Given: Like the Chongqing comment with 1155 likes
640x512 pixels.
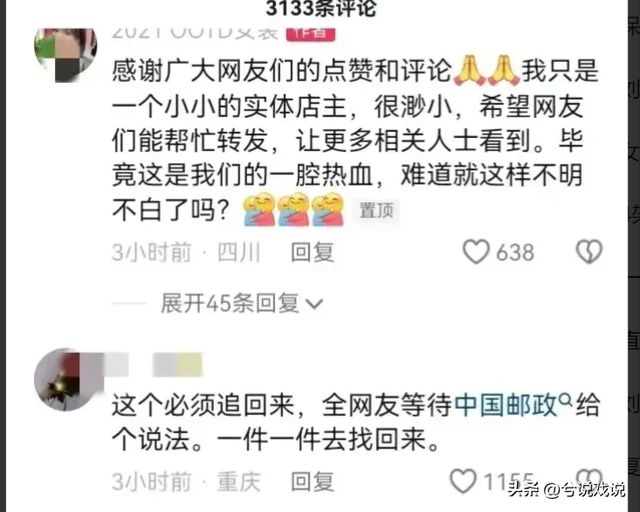Looking at the screenshot, I should [463, 481].
